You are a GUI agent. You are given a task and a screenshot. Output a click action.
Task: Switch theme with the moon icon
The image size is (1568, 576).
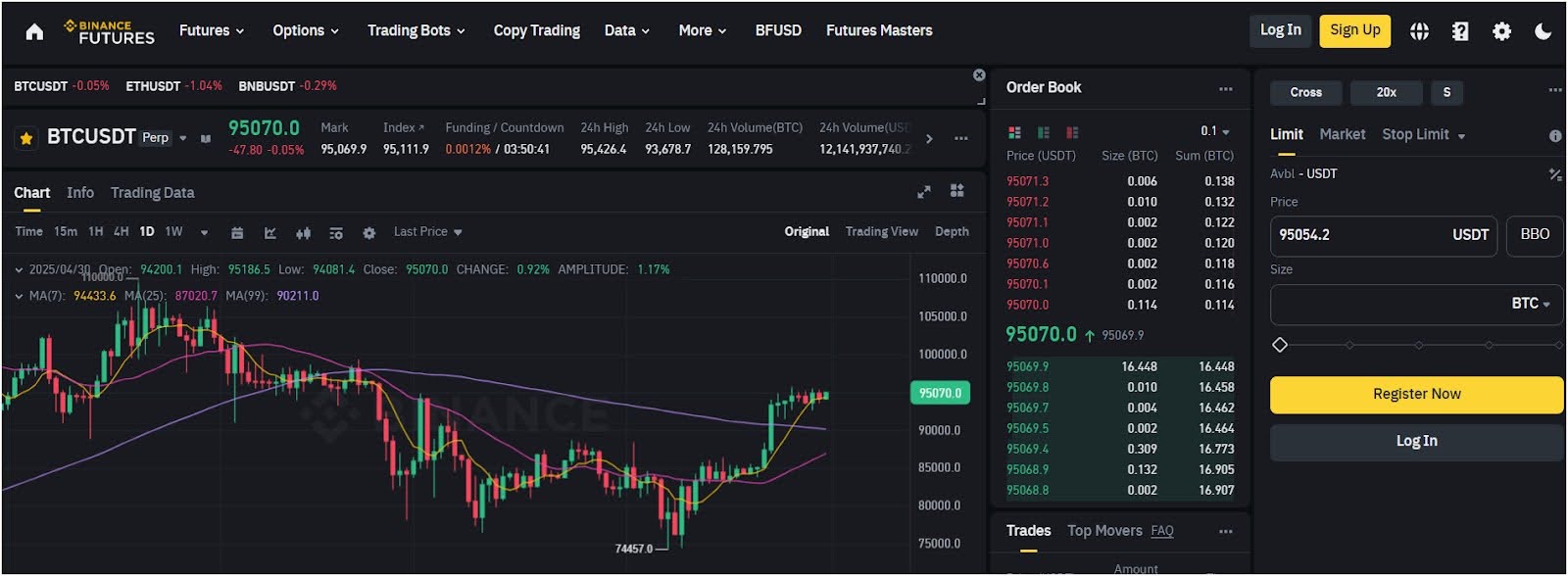pyautogui.click(x=1543, y=31)
